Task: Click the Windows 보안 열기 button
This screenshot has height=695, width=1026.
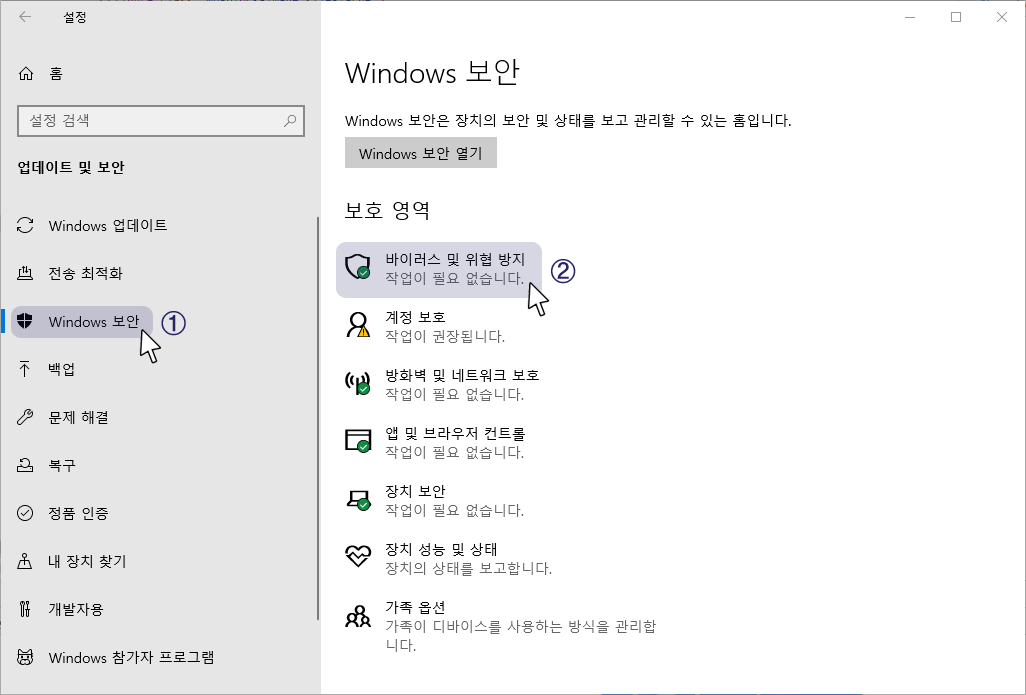Action: [x=421, y=152]
